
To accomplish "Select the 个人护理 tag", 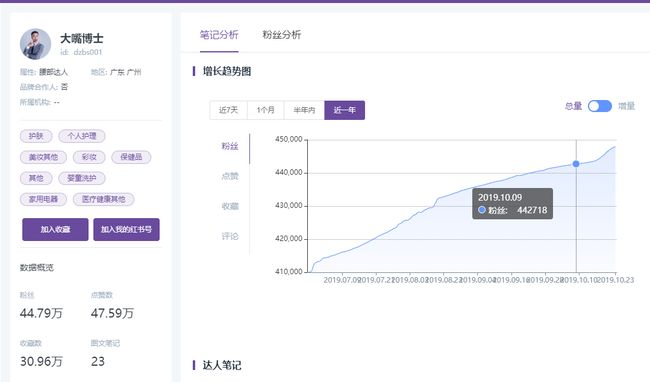I will point(82,136).
